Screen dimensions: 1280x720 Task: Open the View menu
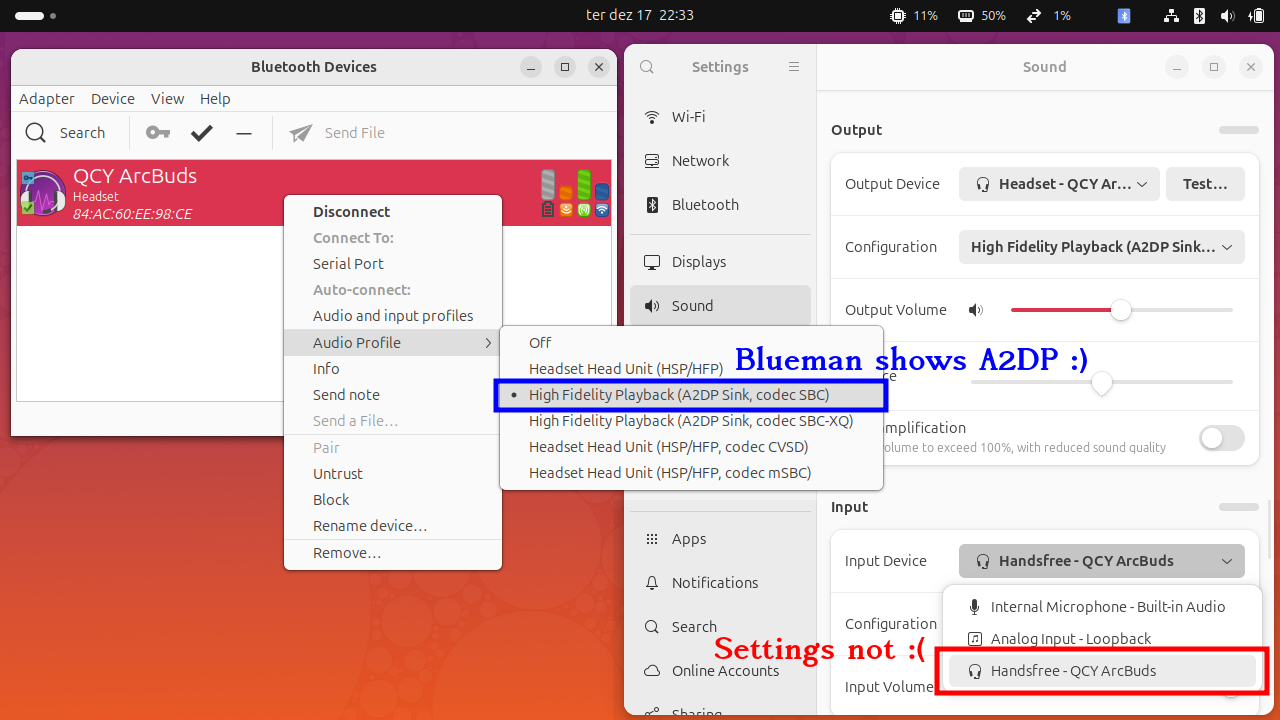coord(167,99)
